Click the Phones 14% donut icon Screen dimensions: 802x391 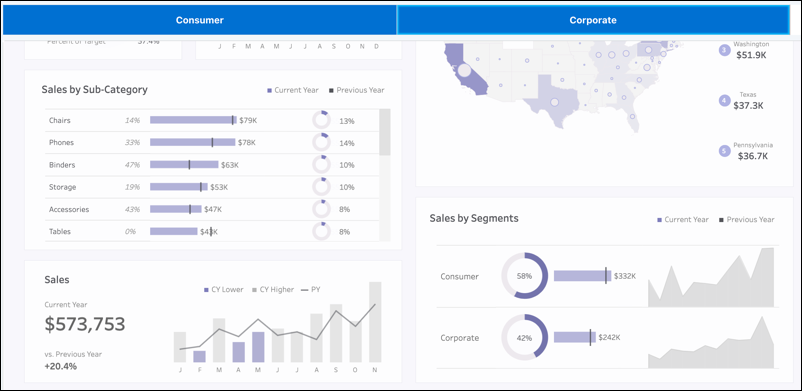(321, 142)
